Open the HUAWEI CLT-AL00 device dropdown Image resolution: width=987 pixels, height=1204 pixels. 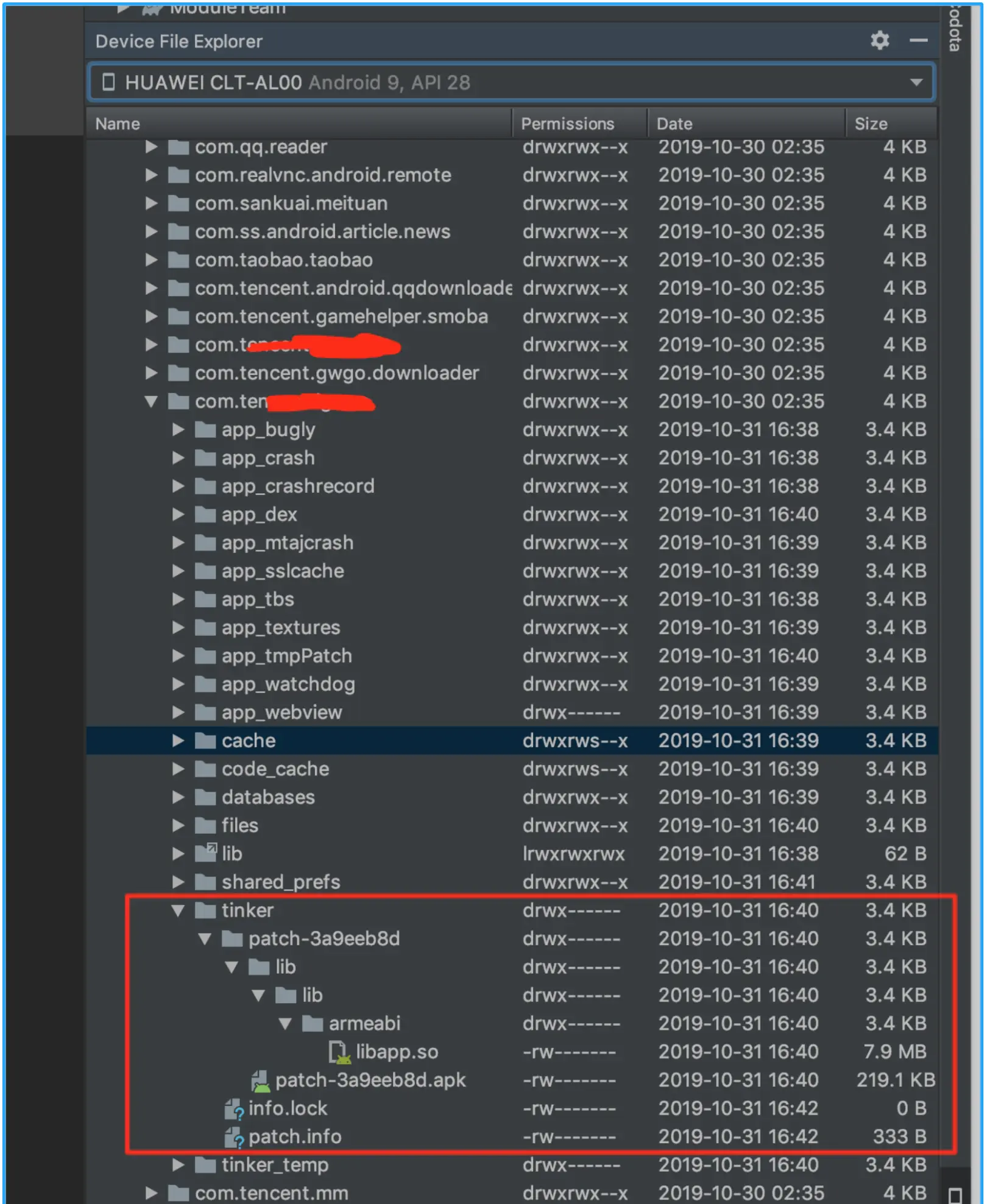(x=511, y=82)
